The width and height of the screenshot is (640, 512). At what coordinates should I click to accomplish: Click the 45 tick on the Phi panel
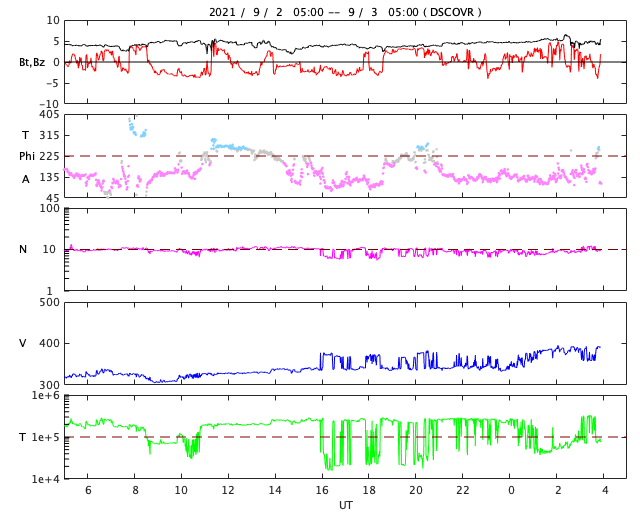(51, 197)
